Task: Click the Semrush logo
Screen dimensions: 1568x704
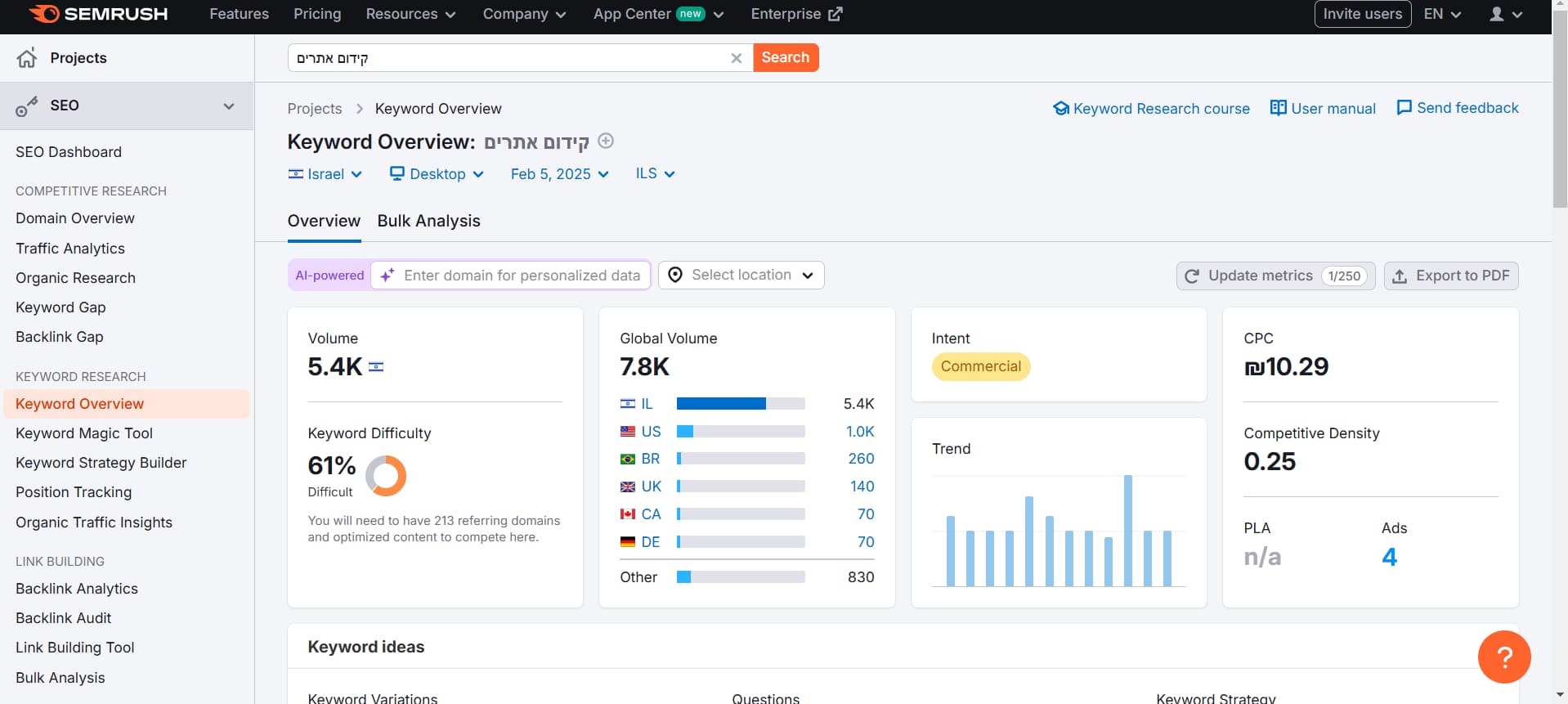Action: pos(98,14)
